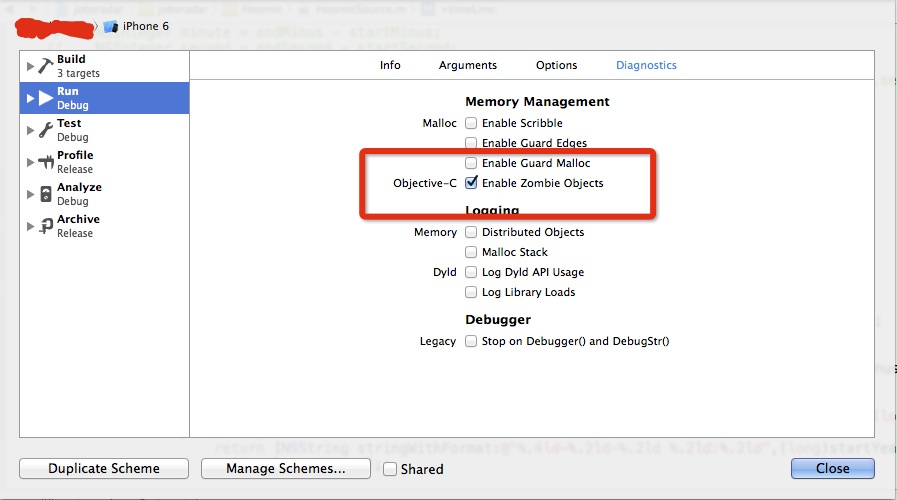Expand the Test action disclosure triangle

30,130
